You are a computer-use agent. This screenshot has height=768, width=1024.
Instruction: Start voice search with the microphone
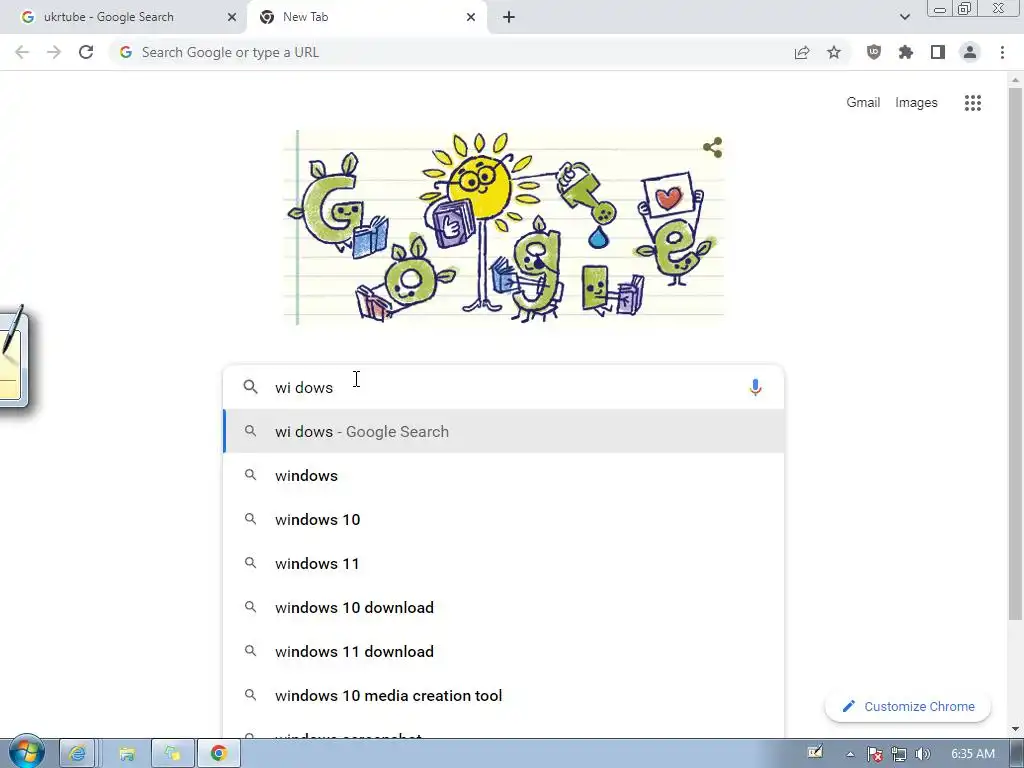tap(755, 387)
